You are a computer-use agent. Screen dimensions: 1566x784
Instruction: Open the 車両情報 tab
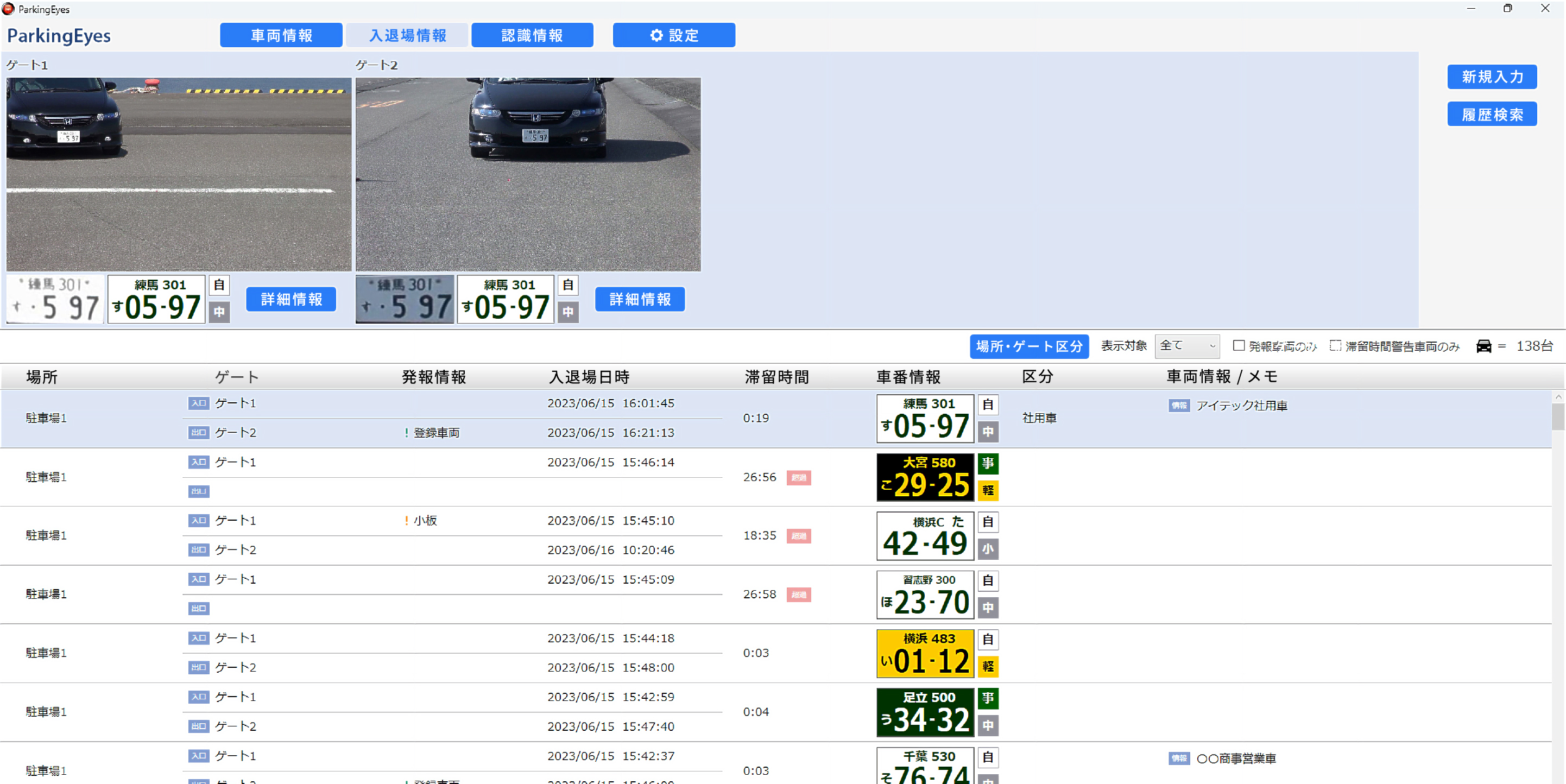tap(281, 35)
